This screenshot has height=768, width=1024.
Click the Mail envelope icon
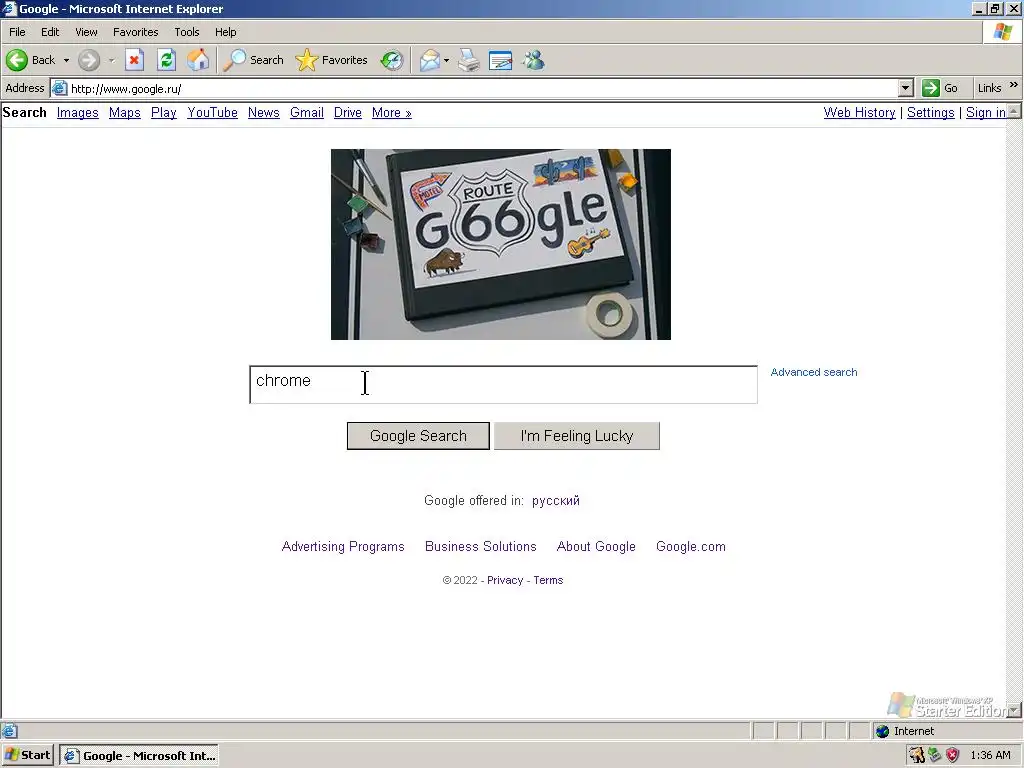pyautogui.click(x=430, y=60)
